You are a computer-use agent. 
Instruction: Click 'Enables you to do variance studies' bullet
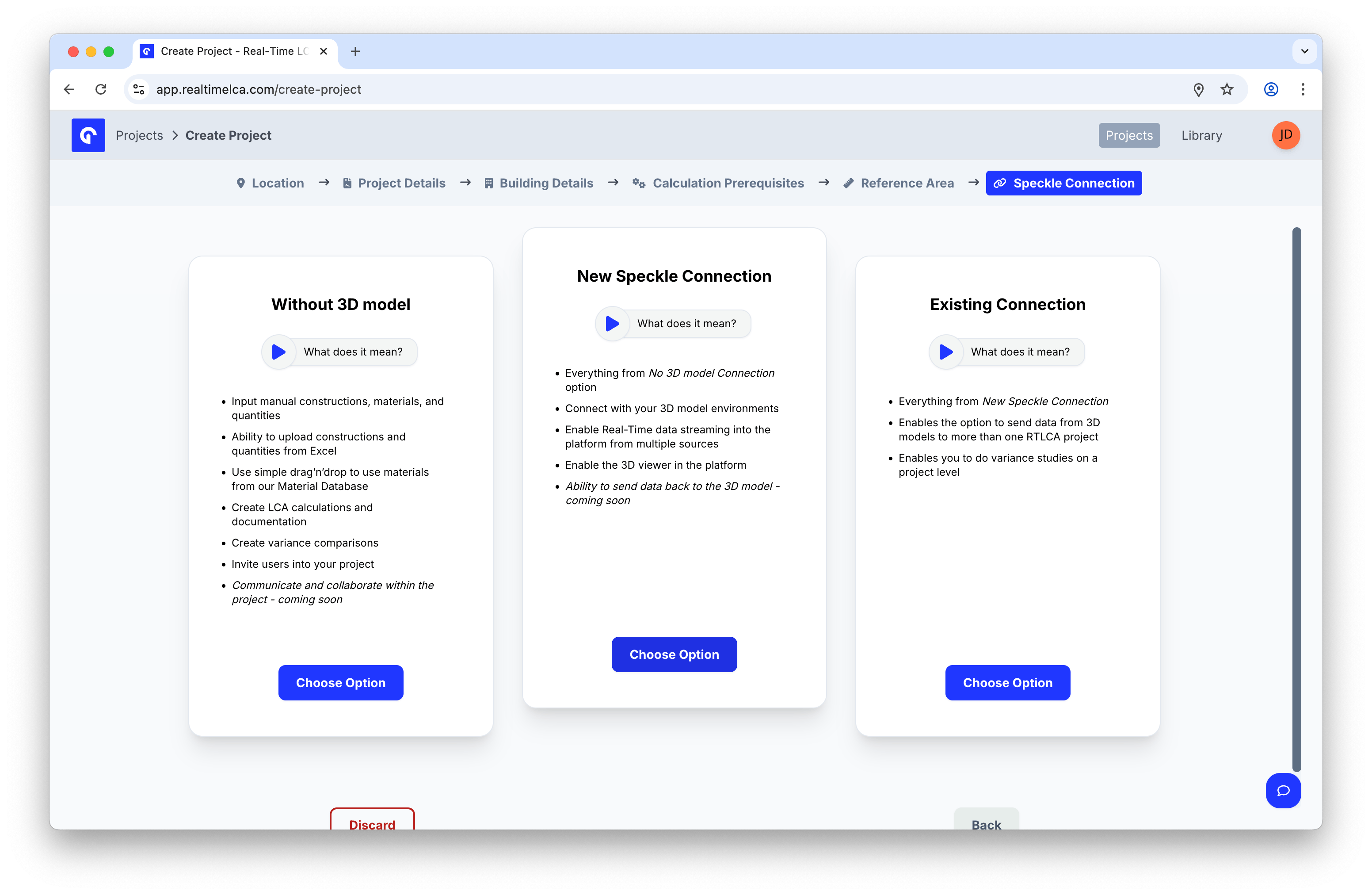998,465
